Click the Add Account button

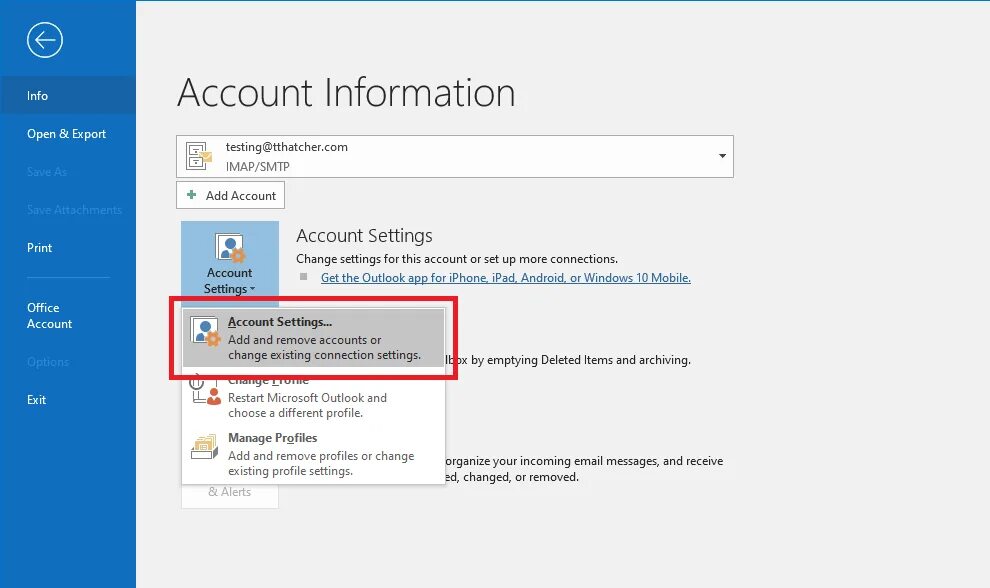pos(230,195)
